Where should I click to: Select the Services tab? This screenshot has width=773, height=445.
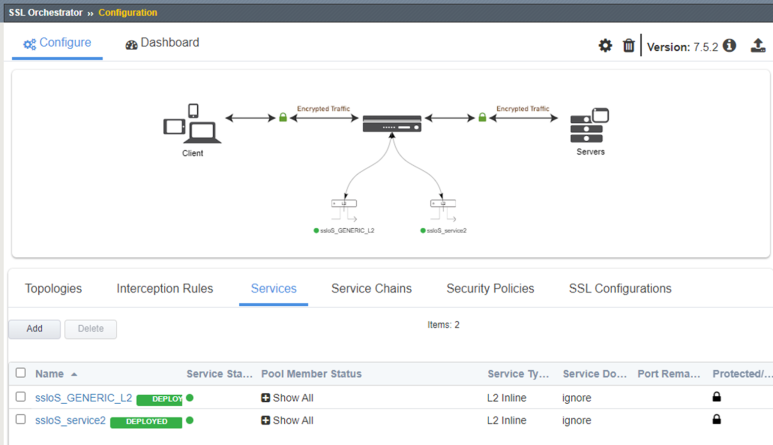click(274, 288)
